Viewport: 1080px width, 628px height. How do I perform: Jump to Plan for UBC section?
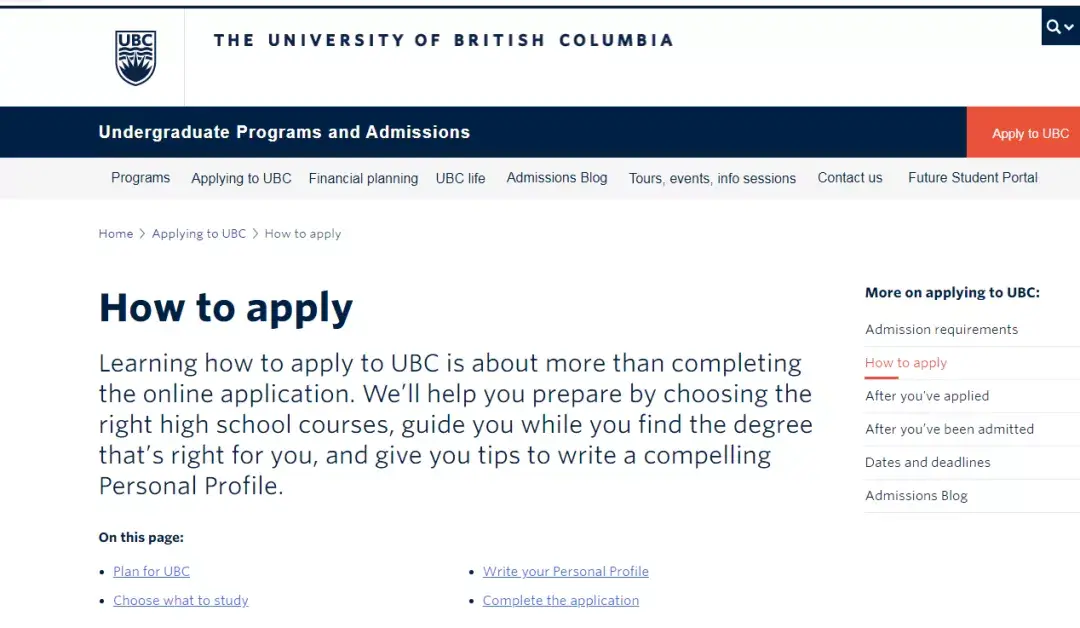(151, 572)
